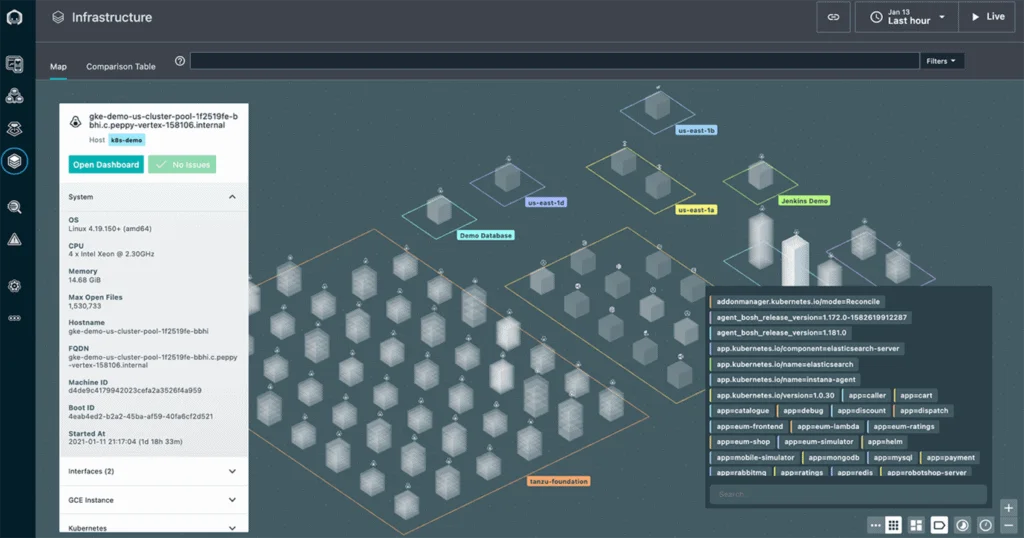The image size is (1024, 538).
Task: Select the app=mysql tag
Action: tap(892, 458)
